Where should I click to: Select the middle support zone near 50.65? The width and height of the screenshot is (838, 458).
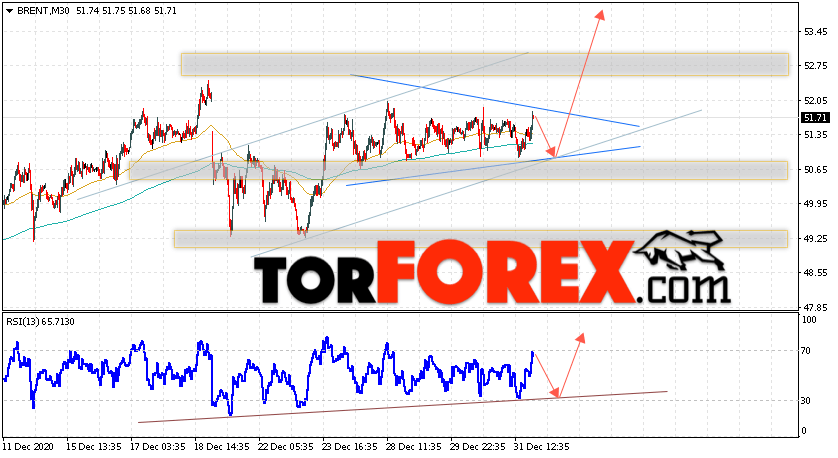point(459,170)
